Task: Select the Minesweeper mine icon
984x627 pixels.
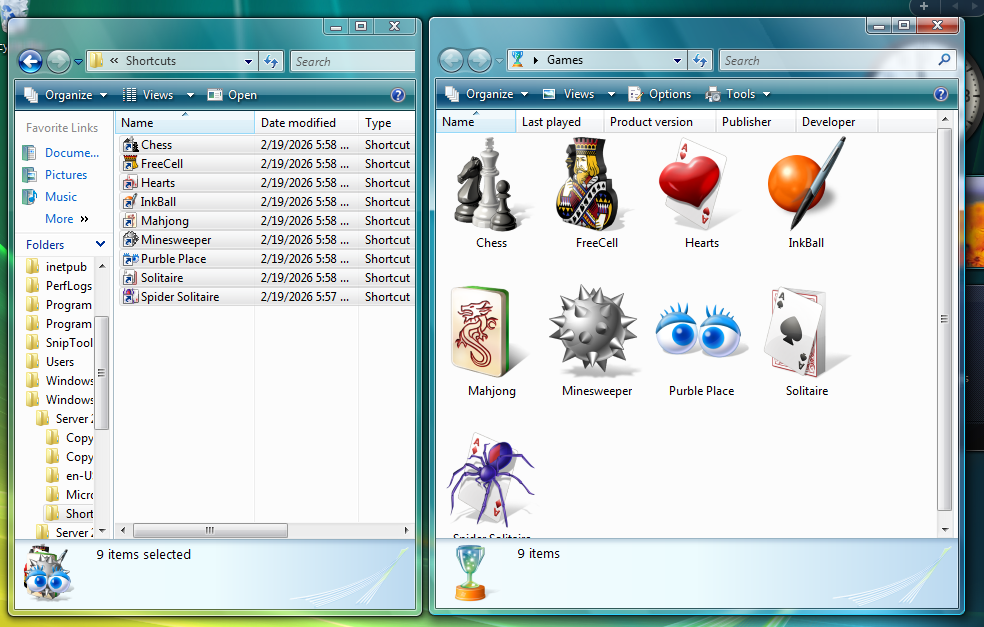Action: coord(596,334)
